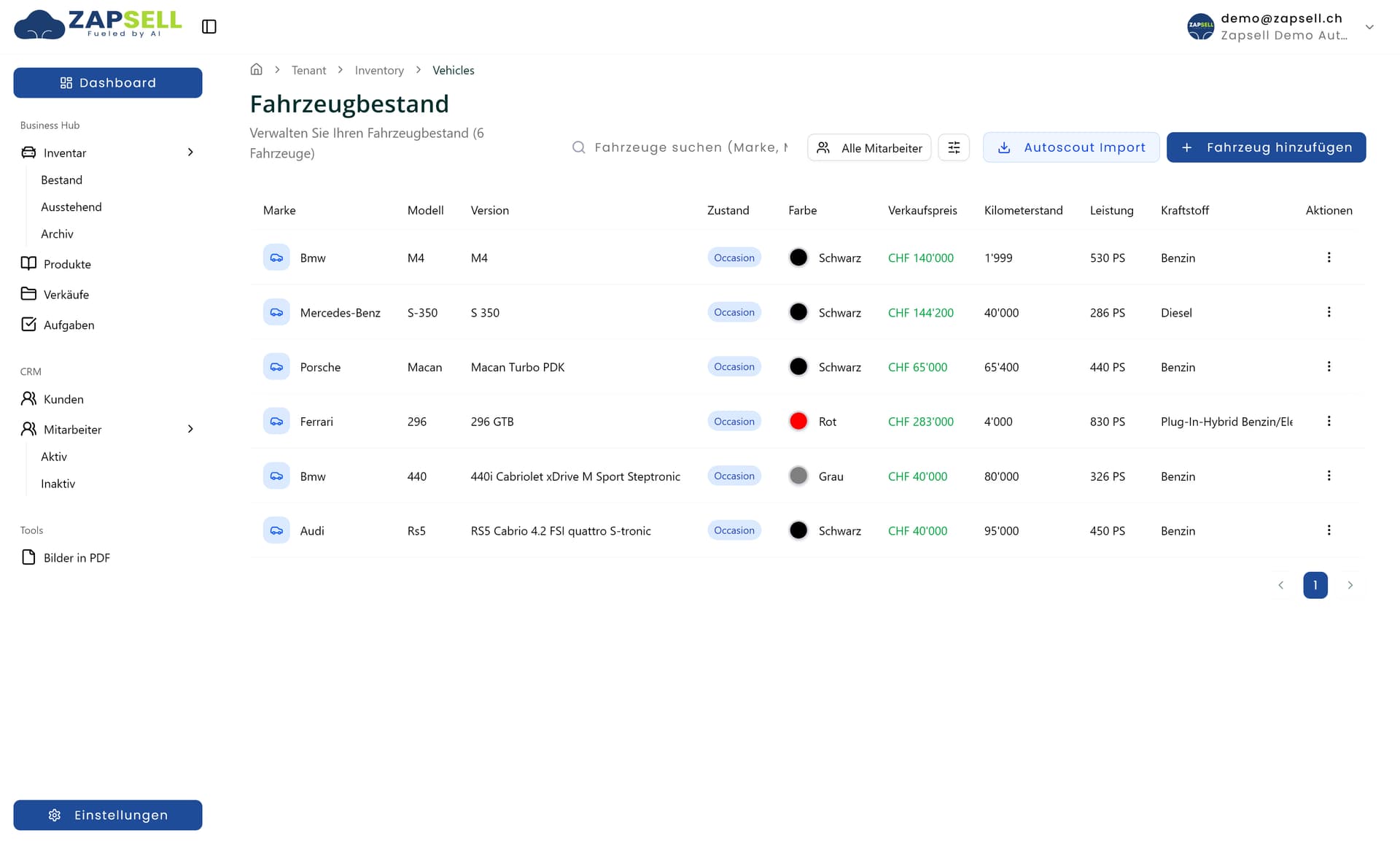Open actions menu for Ferrari 296

pyautogui.click(x=1329, y=422)
